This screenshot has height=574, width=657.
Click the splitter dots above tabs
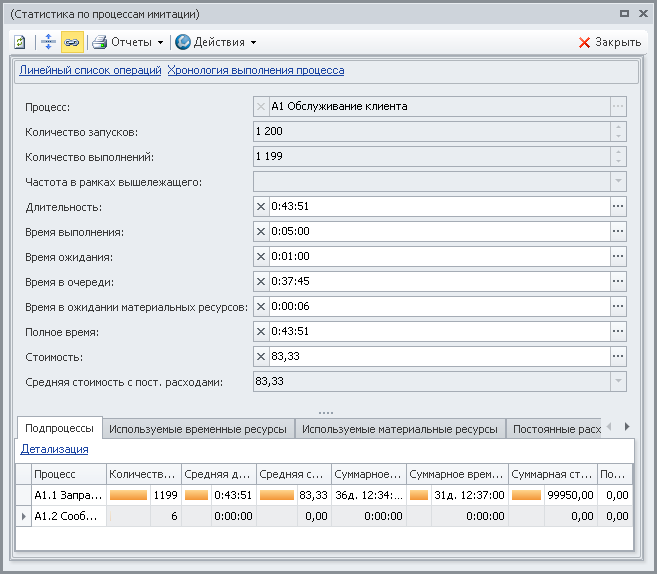pyautogui.click(x=326, y=413)
